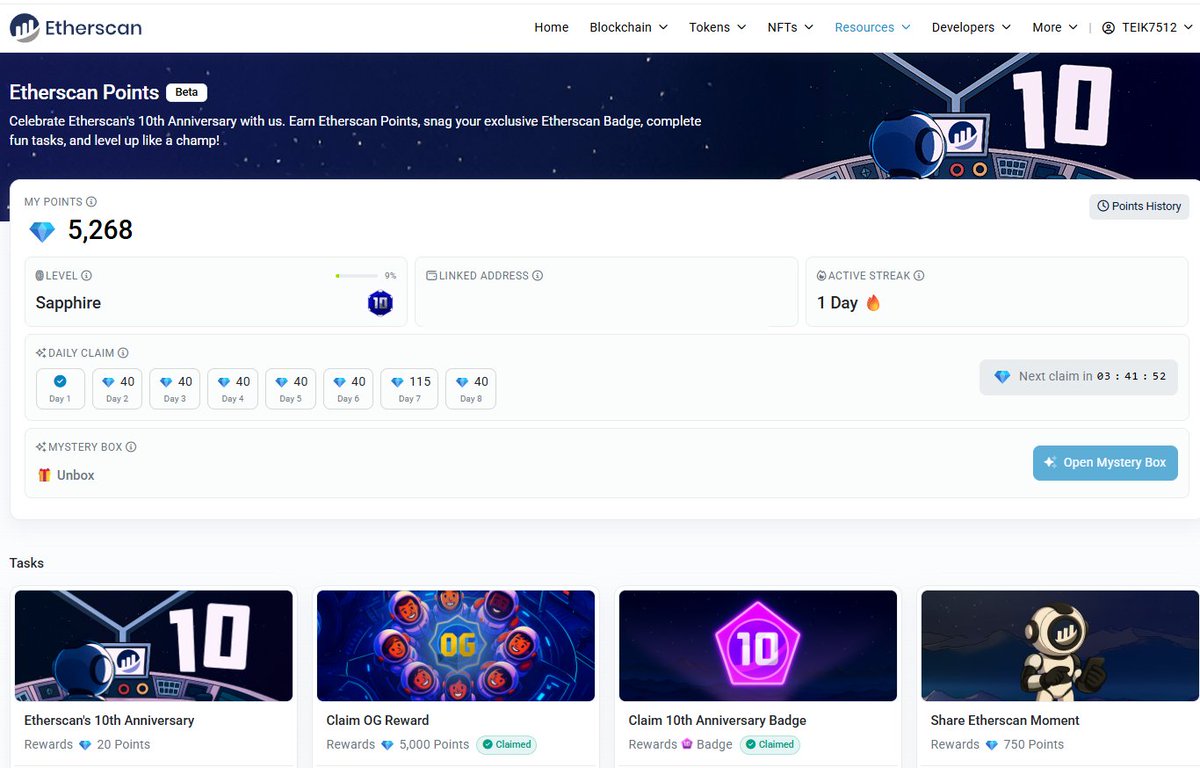
Task: Click the fire icon beside 1 Day streak
Action: (x=873, y=303)
